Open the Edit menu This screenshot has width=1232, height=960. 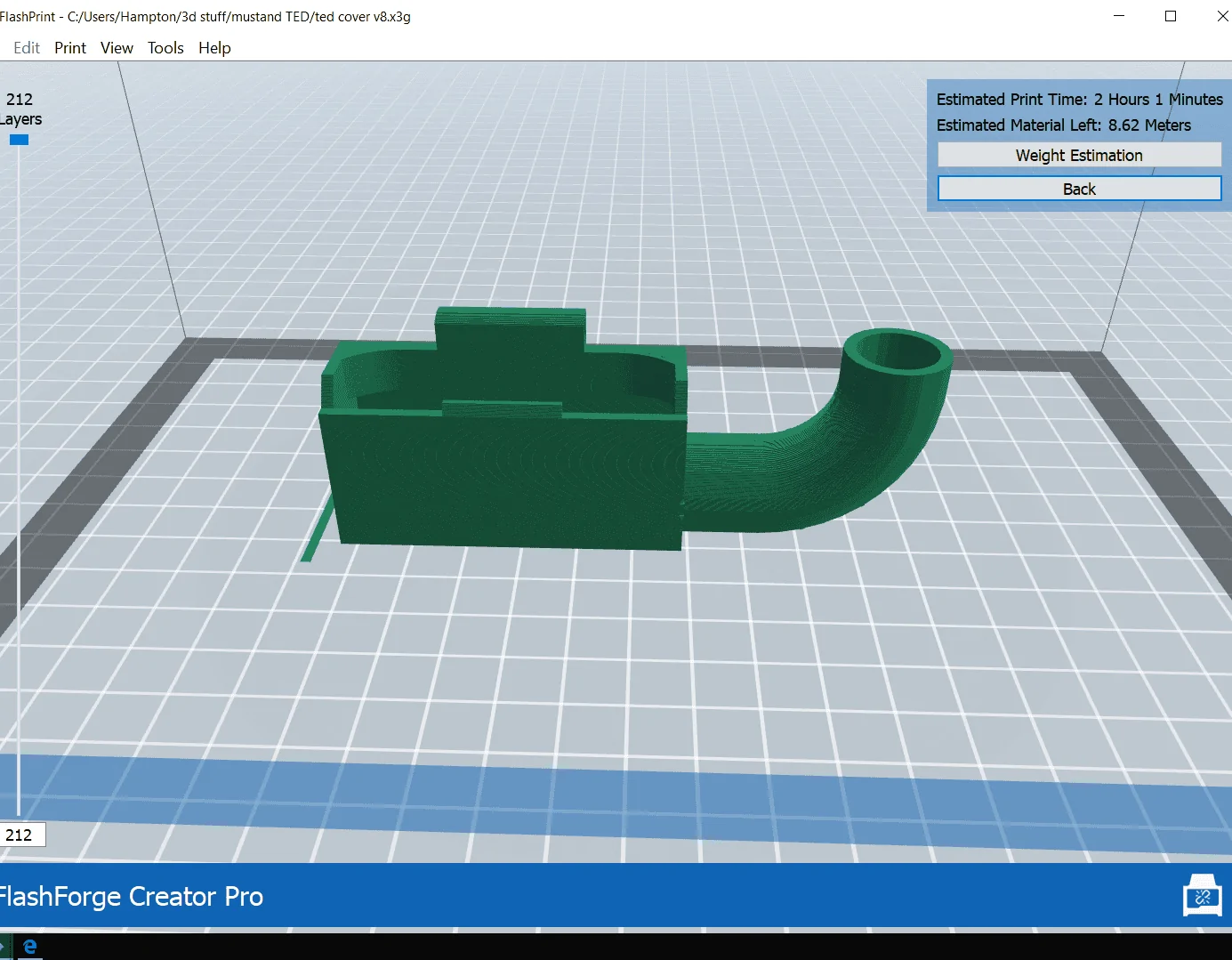[26, 48]
